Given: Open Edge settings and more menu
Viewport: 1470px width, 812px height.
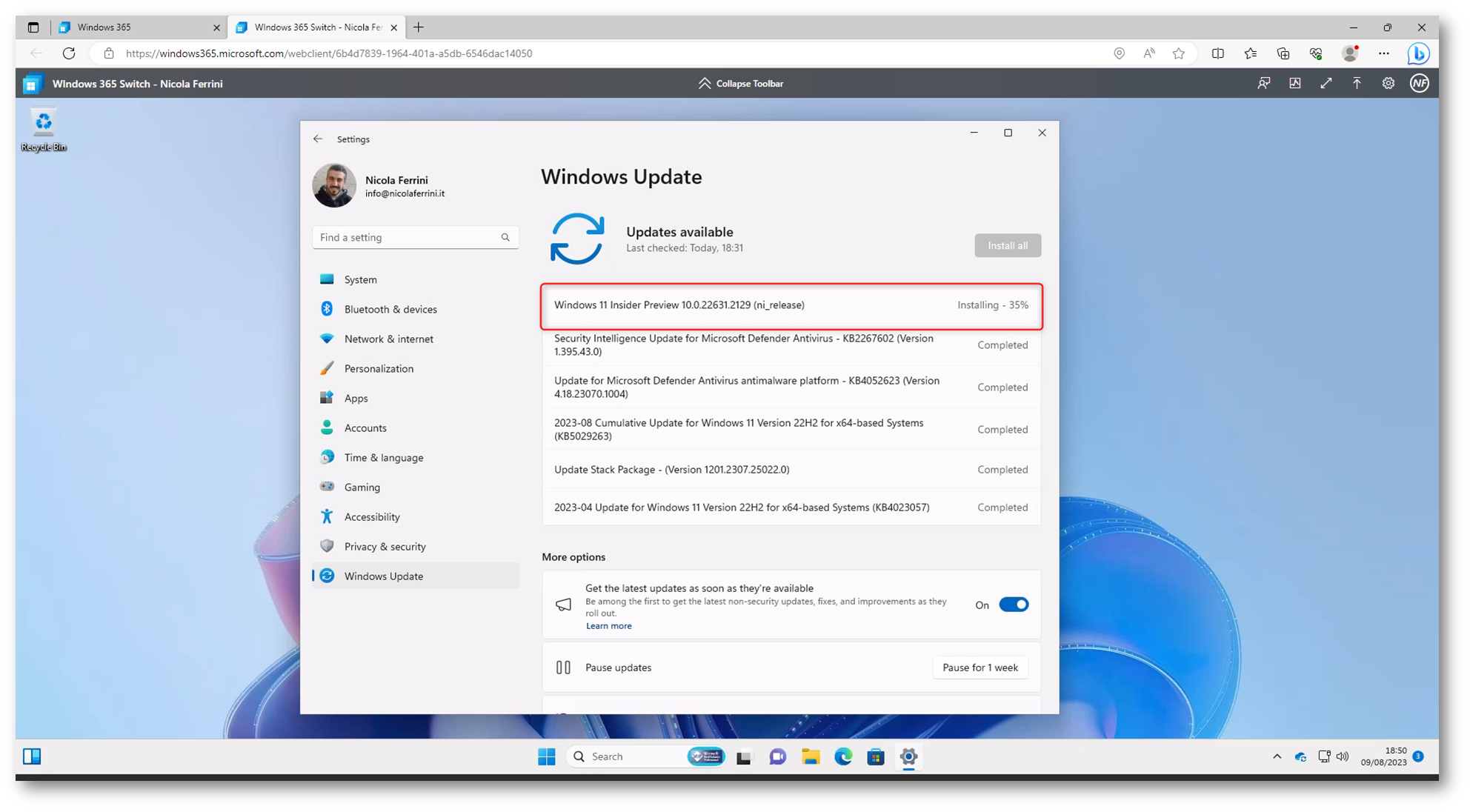Looking at the screenshot, I should (x=1383, y=53).
